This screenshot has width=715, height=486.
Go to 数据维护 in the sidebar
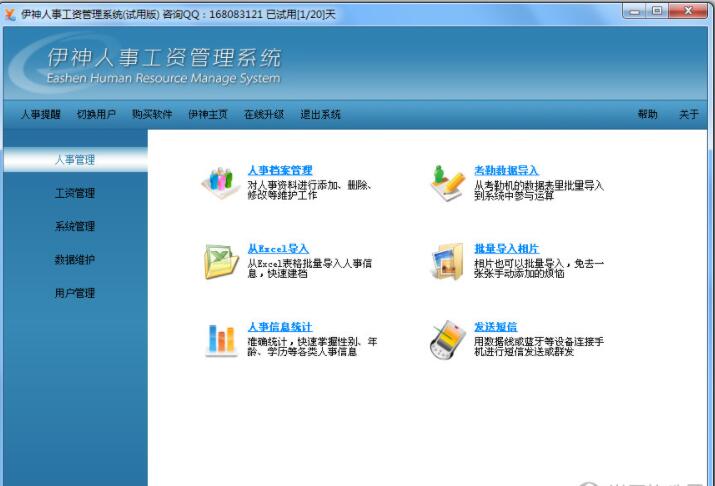[75, 260]
